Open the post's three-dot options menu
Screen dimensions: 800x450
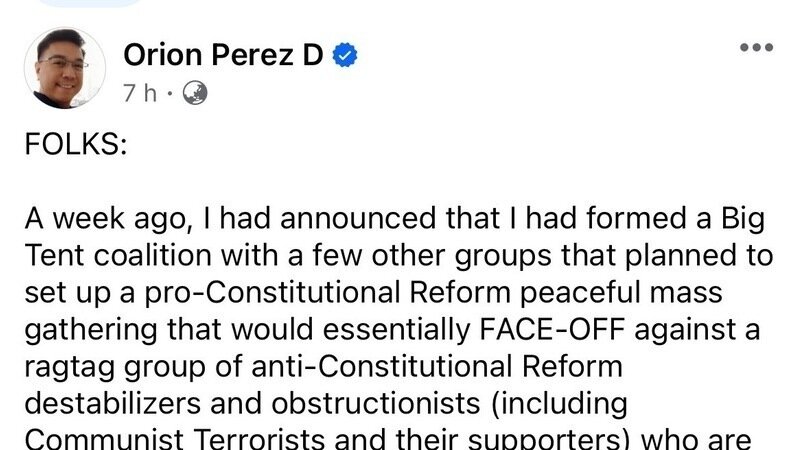(x=757, y=47)
